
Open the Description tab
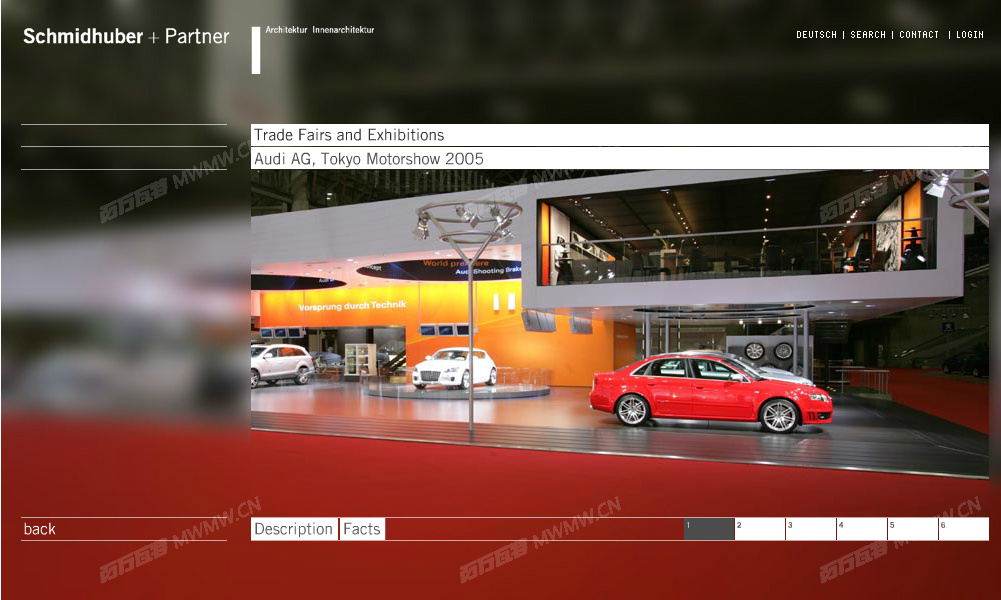point(294,529)
